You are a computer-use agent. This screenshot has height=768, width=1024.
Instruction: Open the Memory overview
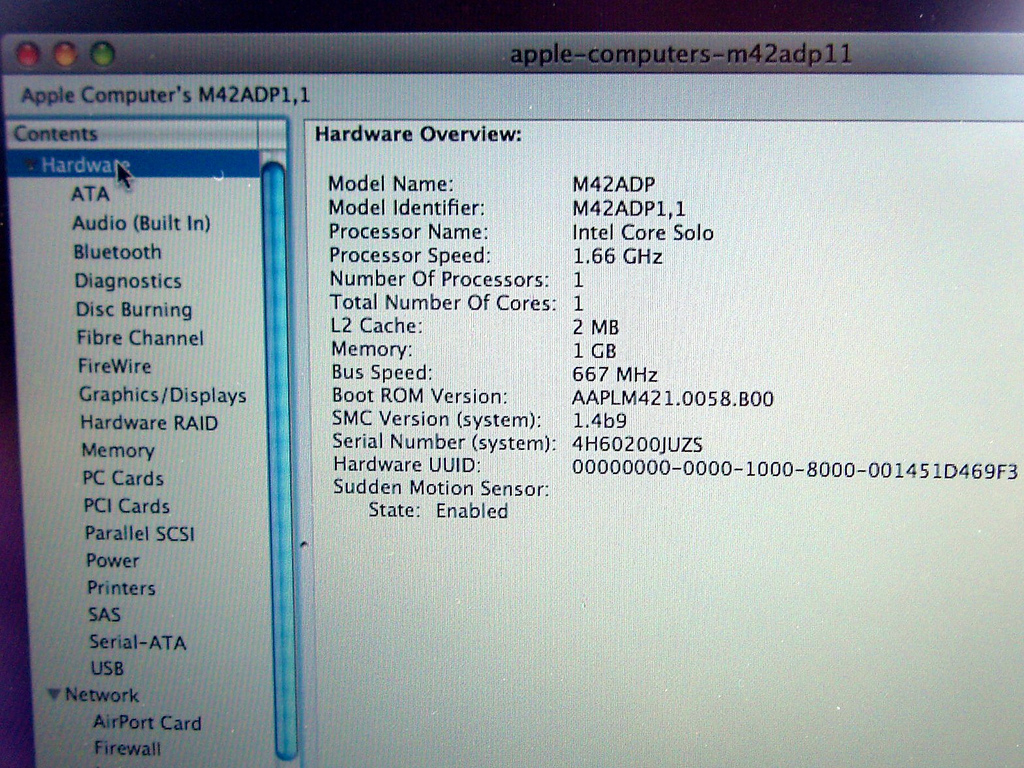(x=118, y=451)
